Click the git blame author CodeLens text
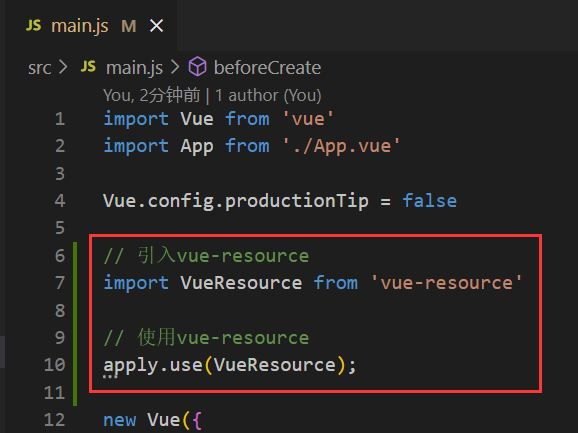This screenshot has width=578, height=433. [x=212, y=95]
